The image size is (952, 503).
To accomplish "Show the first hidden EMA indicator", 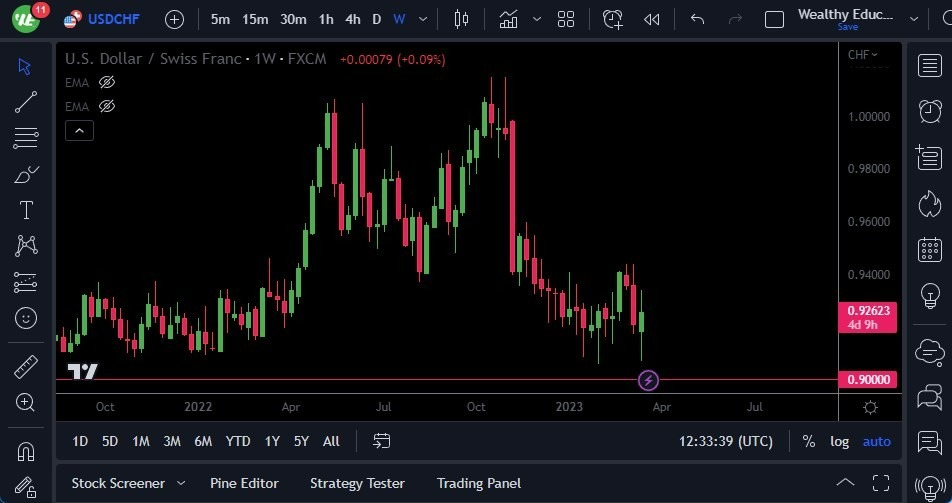I will [107, 82].
